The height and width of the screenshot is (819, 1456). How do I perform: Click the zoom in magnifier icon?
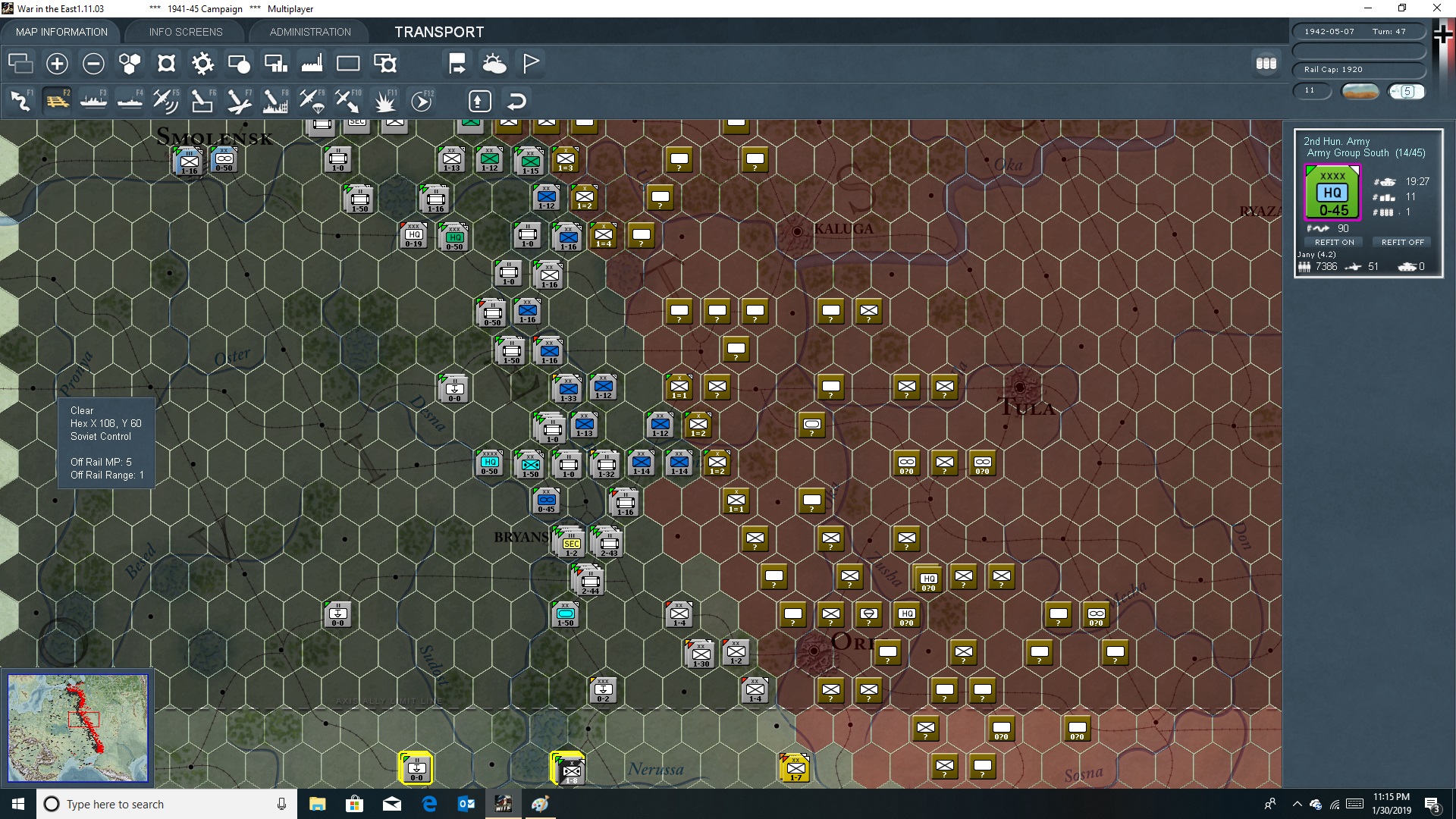click(57, 64)
